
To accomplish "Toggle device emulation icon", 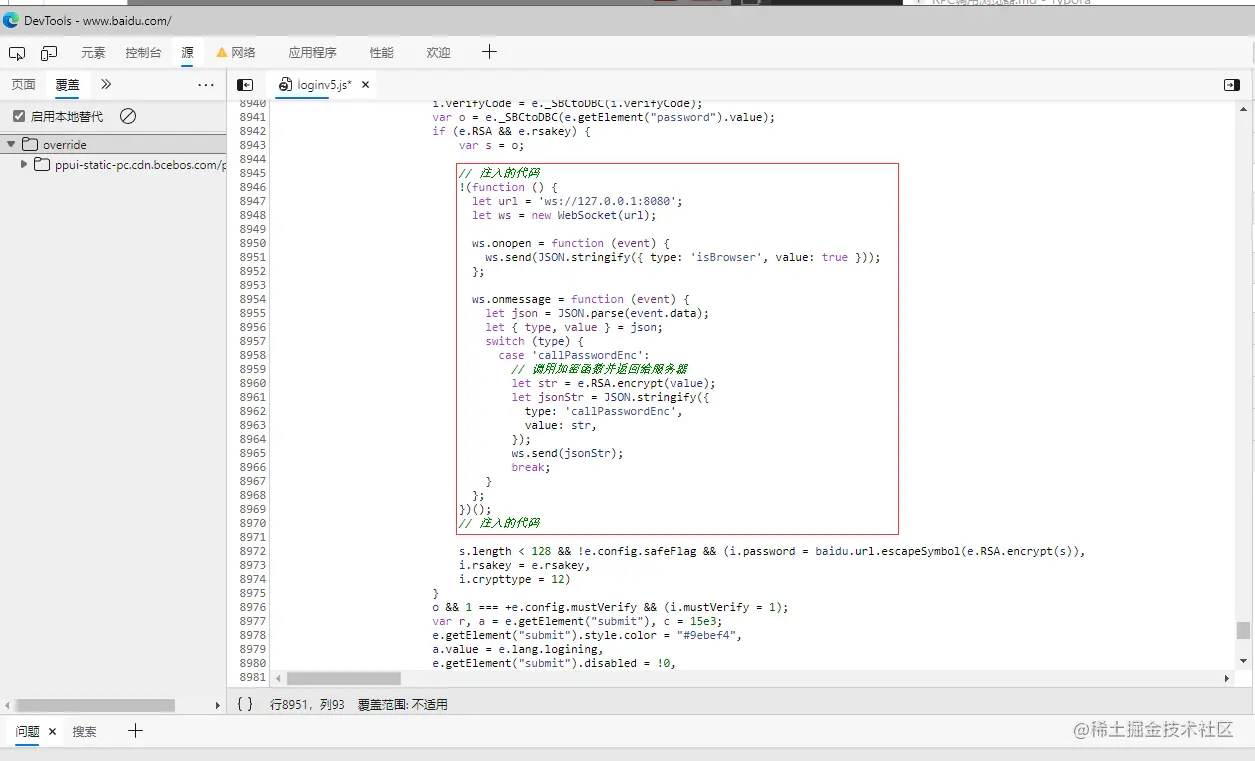I will pos(48,53).
